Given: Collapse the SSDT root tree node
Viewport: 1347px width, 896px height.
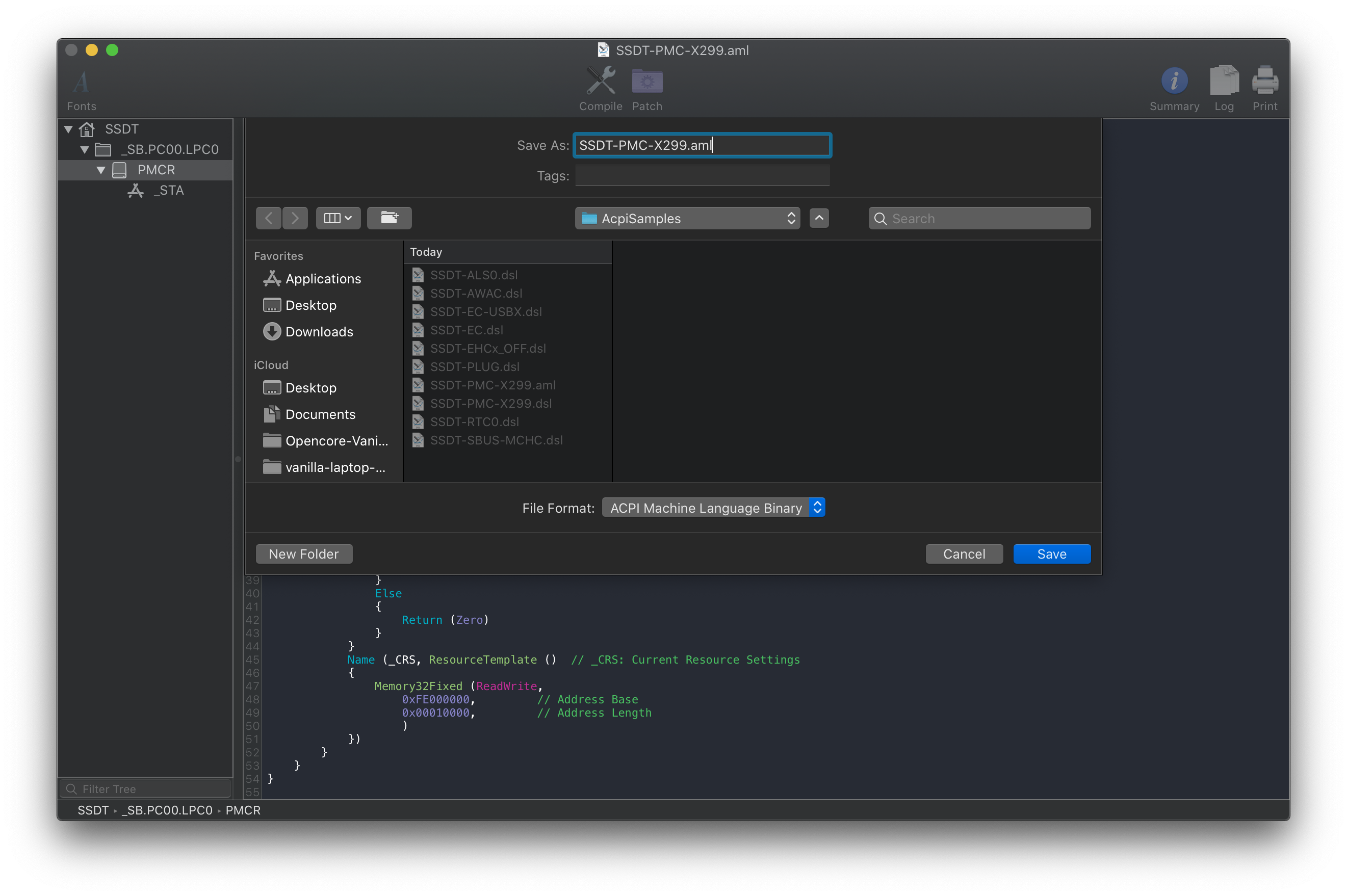Looking at the screenshot, I should coord(69,129).
